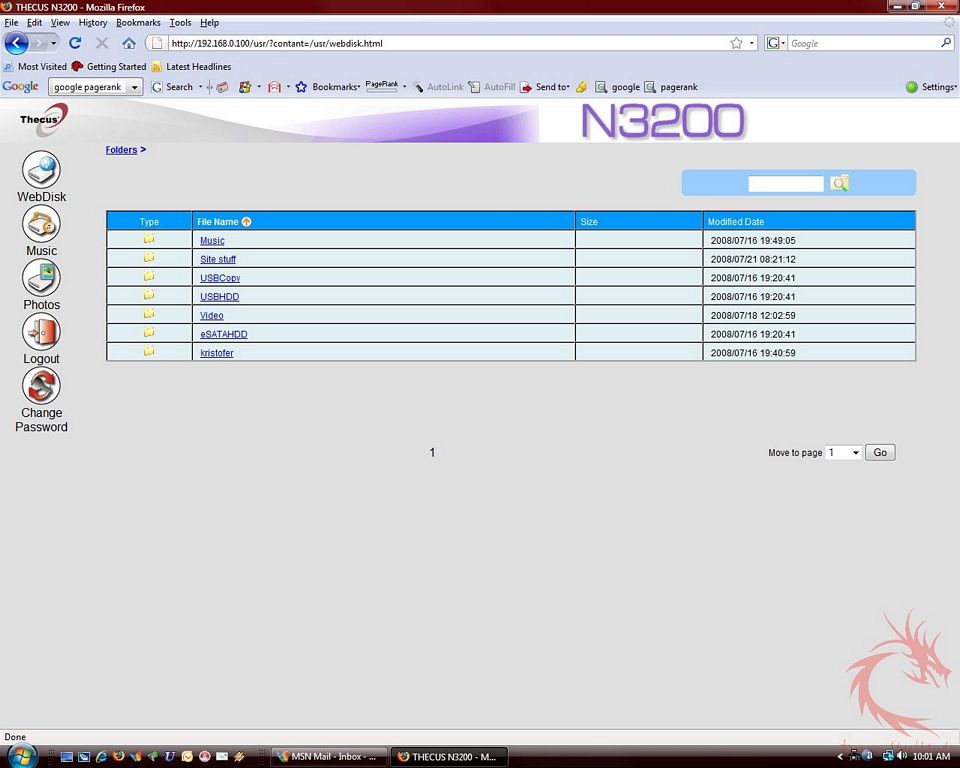Click the folder icon in eSATAHDD row
Image resolution: width=960 pixels, height=768 pixels.
point(149,333)
